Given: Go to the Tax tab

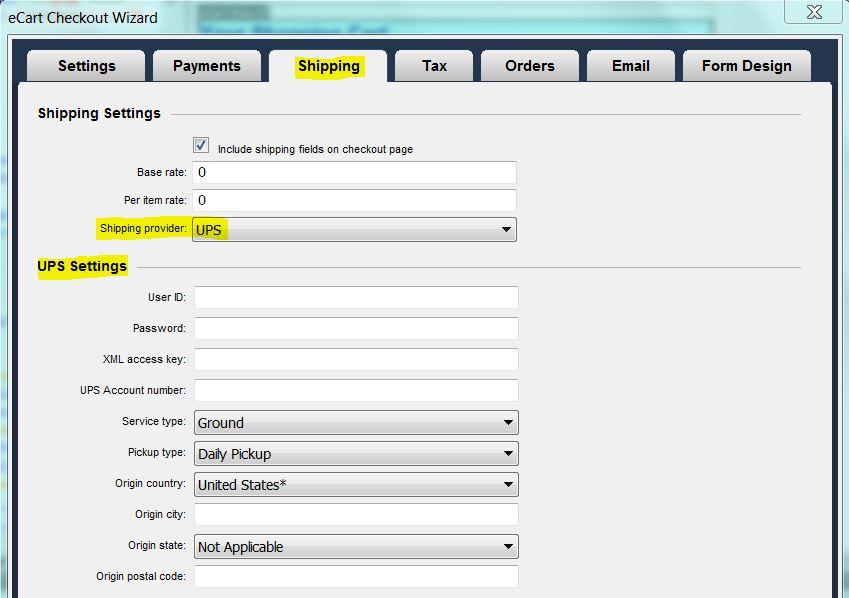Looking at the screenshot, I should 434,66.
